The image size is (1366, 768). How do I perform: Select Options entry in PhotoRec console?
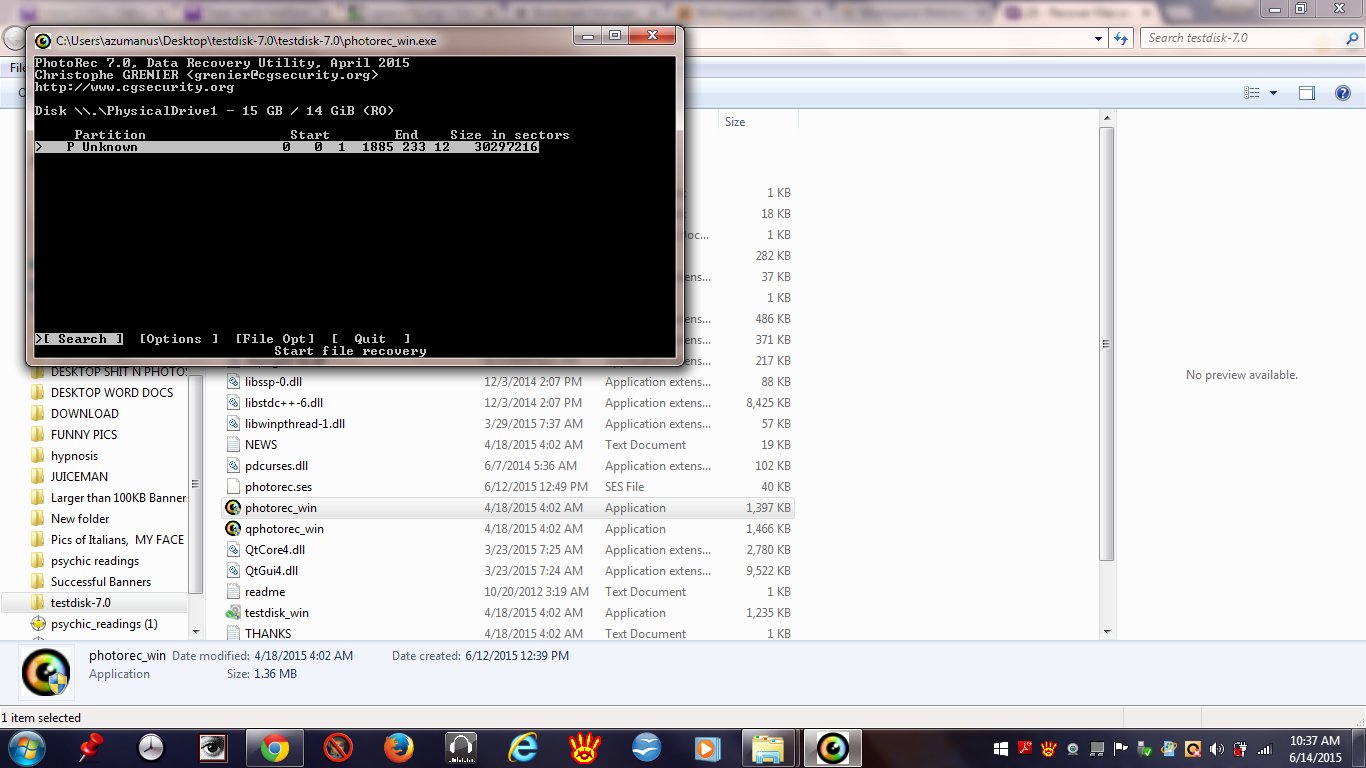point(178,339)
